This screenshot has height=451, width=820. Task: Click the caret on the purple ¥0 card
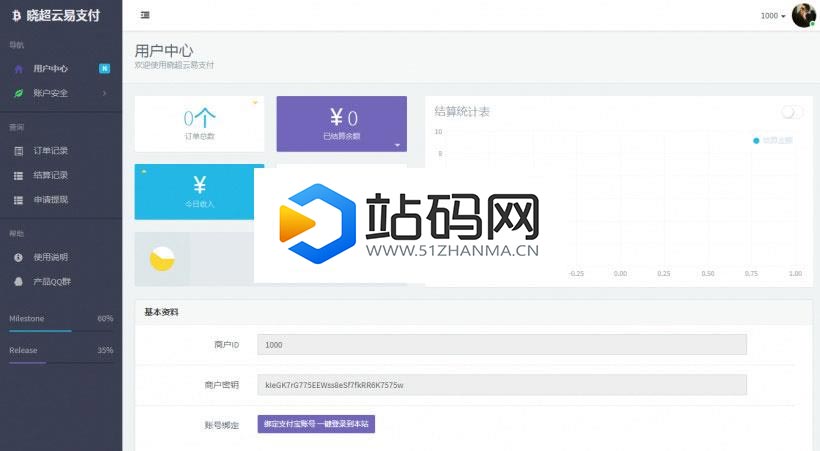coord(397,145)
